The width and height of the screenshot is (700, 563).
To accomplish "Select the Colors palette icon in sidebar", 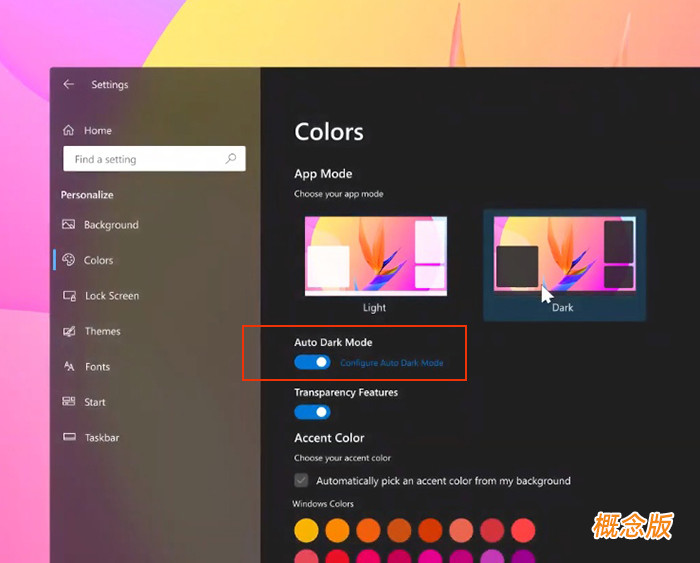I will (x=68, y=260).
